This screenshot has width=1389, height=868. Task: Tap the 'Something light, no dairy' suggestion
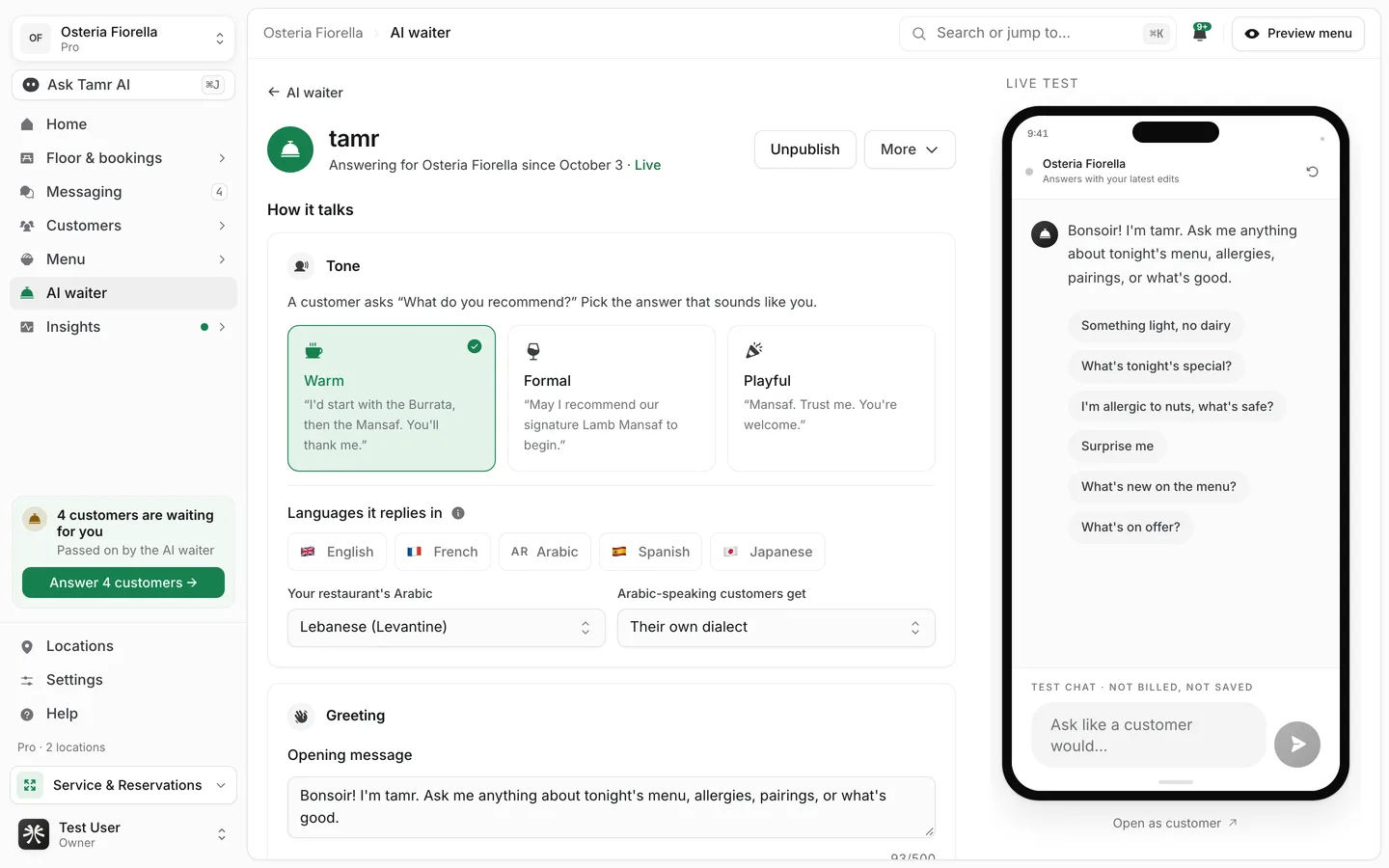[x=1156, y=326]
